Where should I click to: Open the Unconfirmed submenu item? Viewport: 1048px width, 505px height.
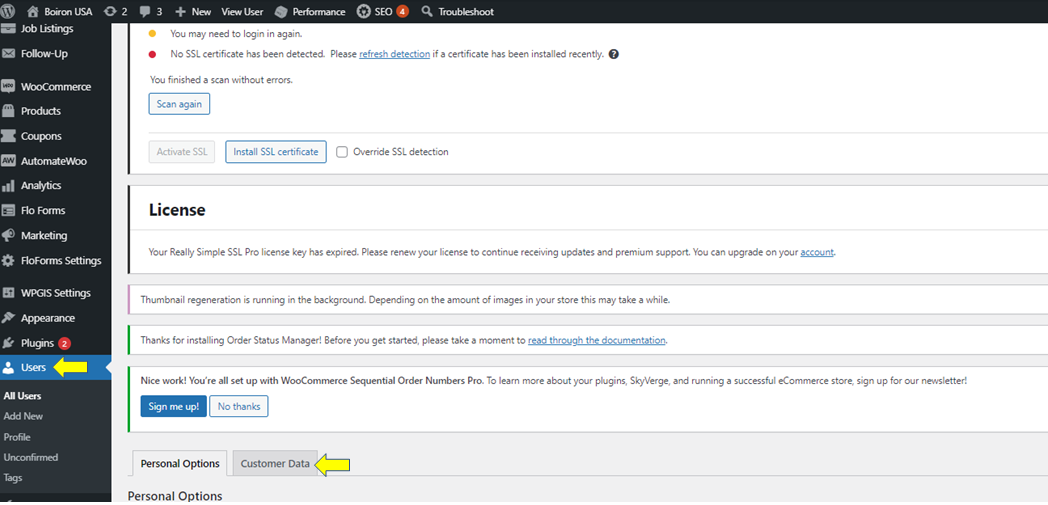pyautogui.click(x=31, y=458)
